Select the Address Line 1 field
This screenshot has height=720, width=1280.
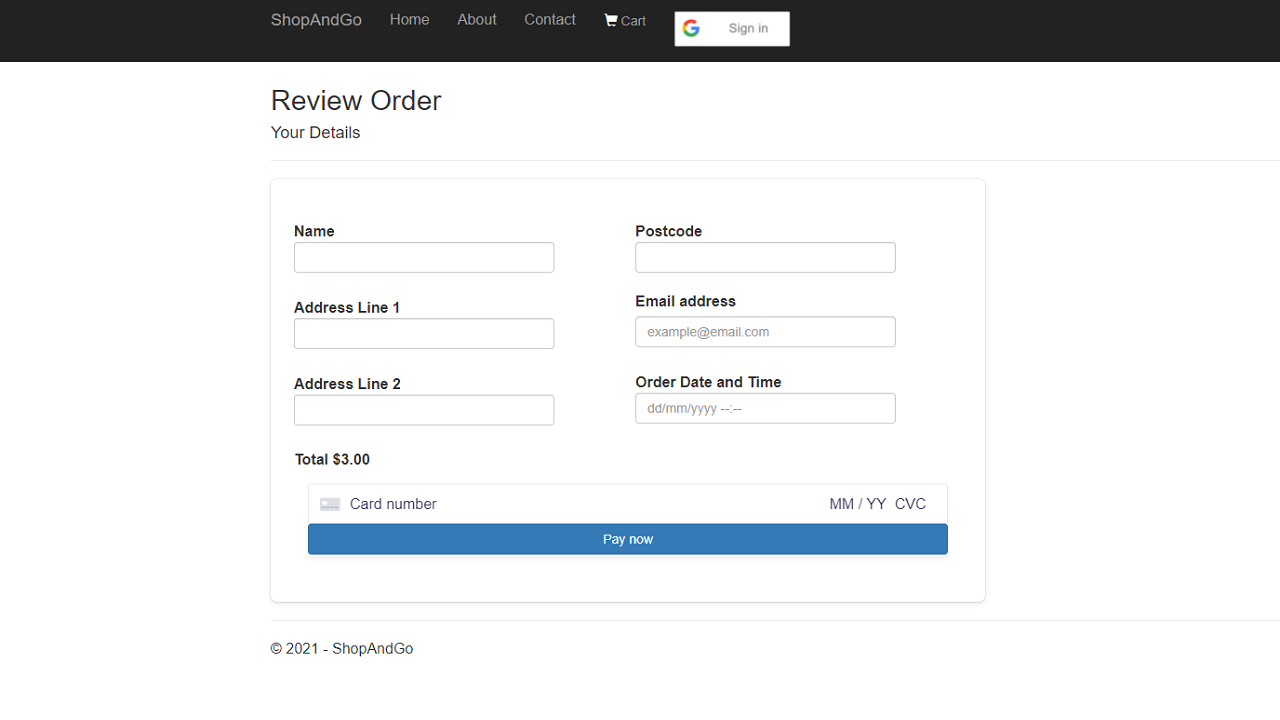[423, 333]
